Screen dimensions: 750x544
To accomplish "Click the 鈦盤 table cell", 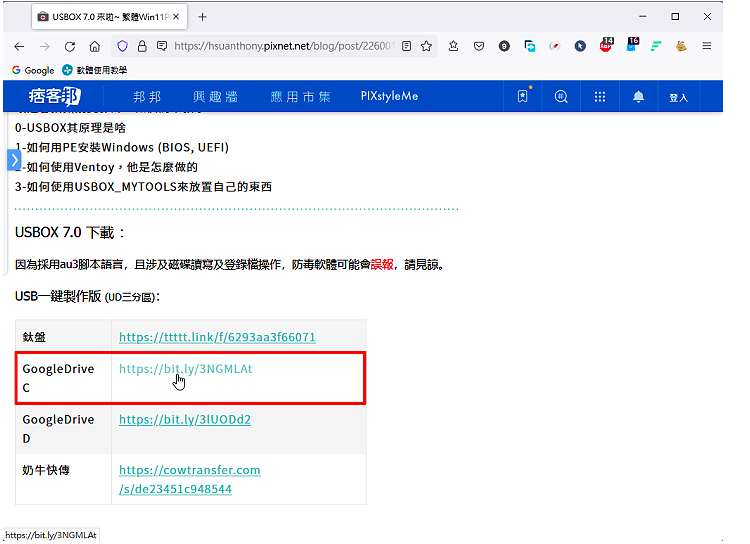I will click(63, 337).
